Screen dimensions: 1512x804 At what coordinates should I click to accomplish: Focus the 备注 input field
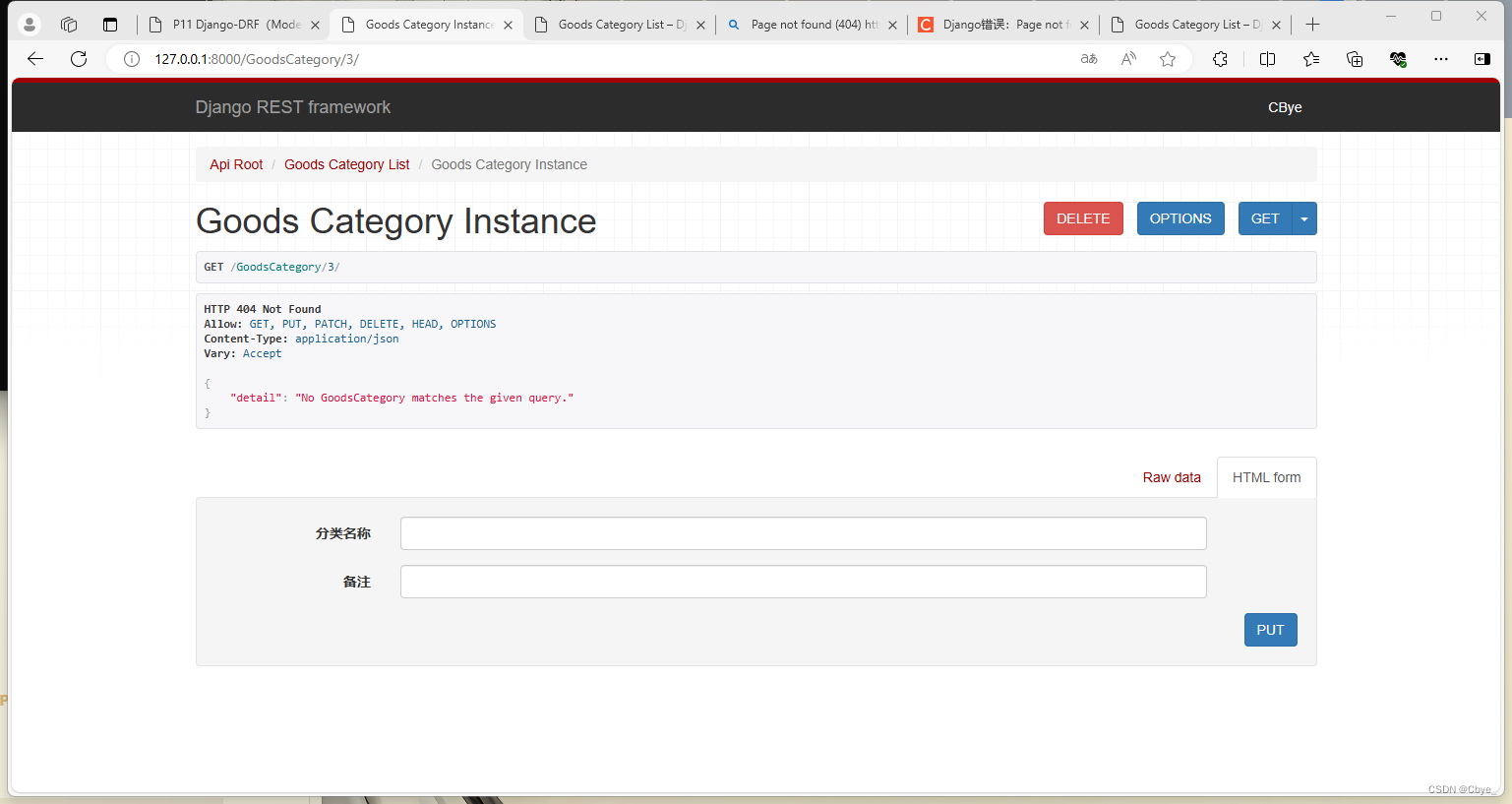pos(803,582)
